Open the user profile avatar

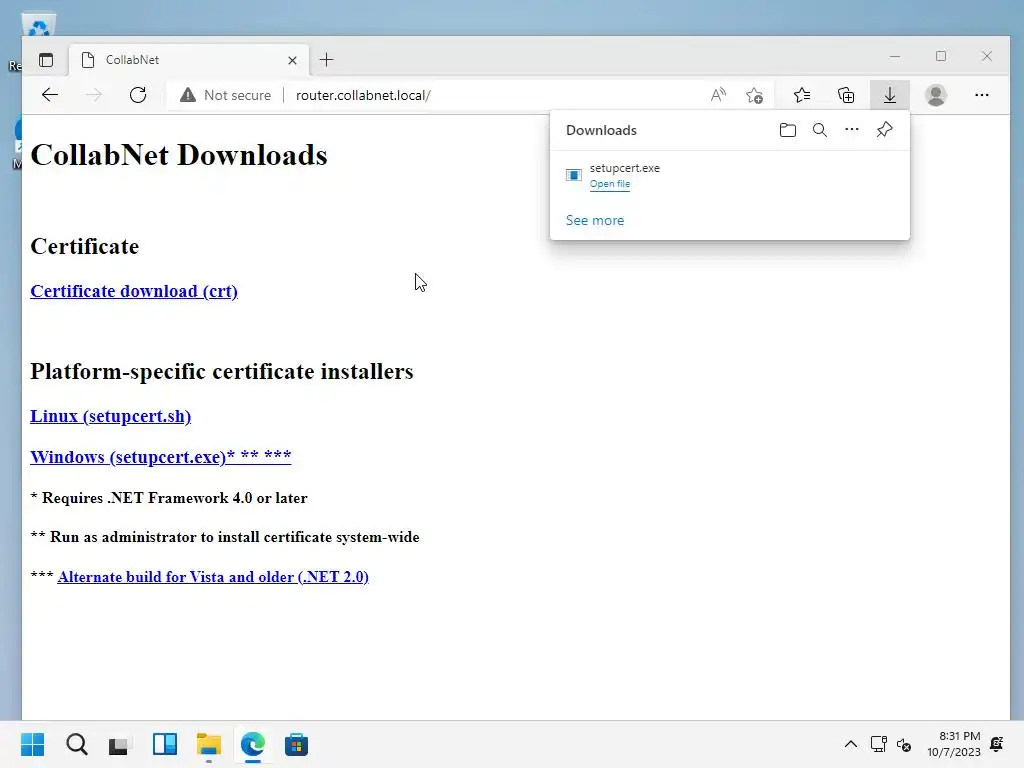pyautogui.click(x=936, y=95)
